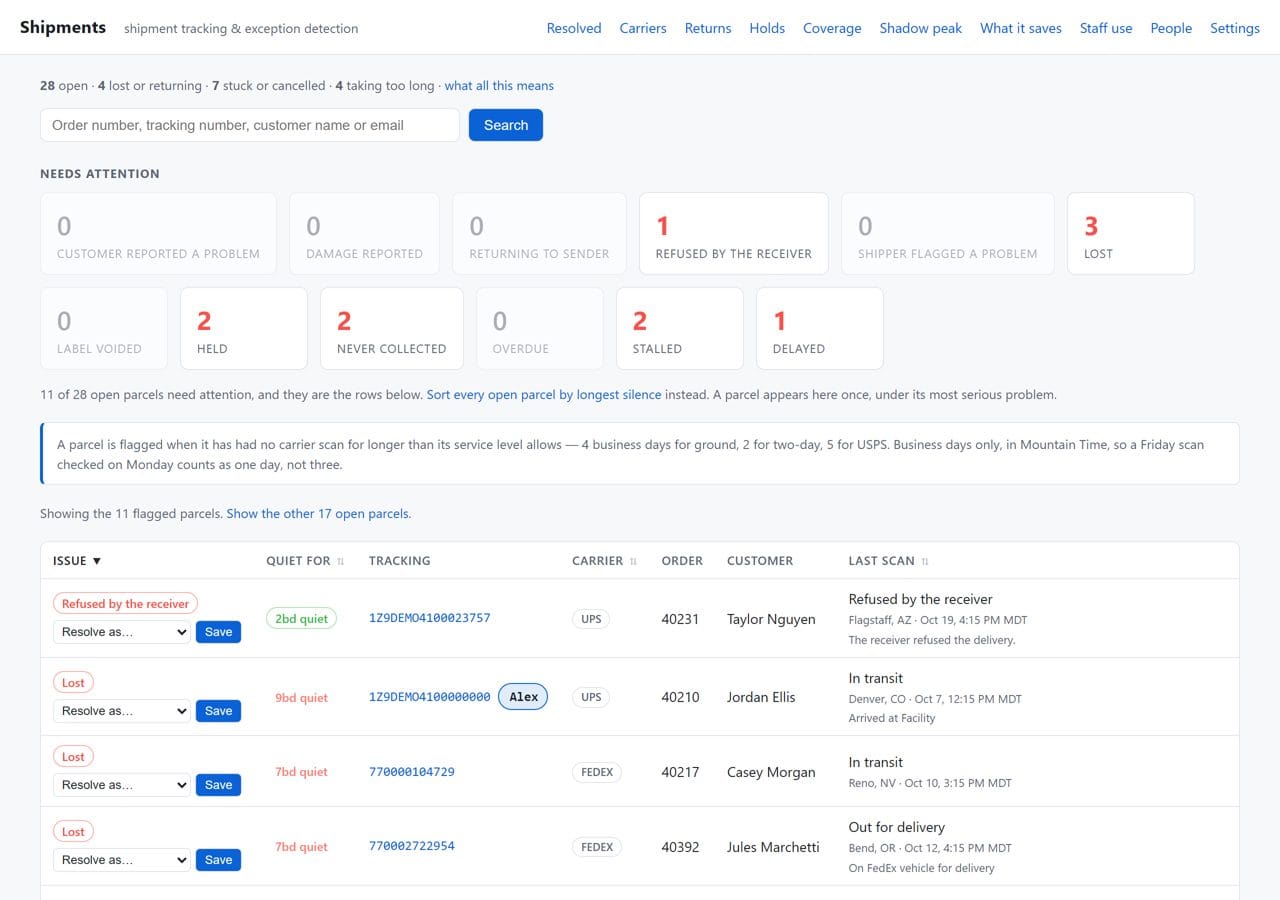The height and width of the screenshot is (900, 1280).
Task: Open tracking number 1Z9DEMO4100000000
Action: (x=430, y=697)
